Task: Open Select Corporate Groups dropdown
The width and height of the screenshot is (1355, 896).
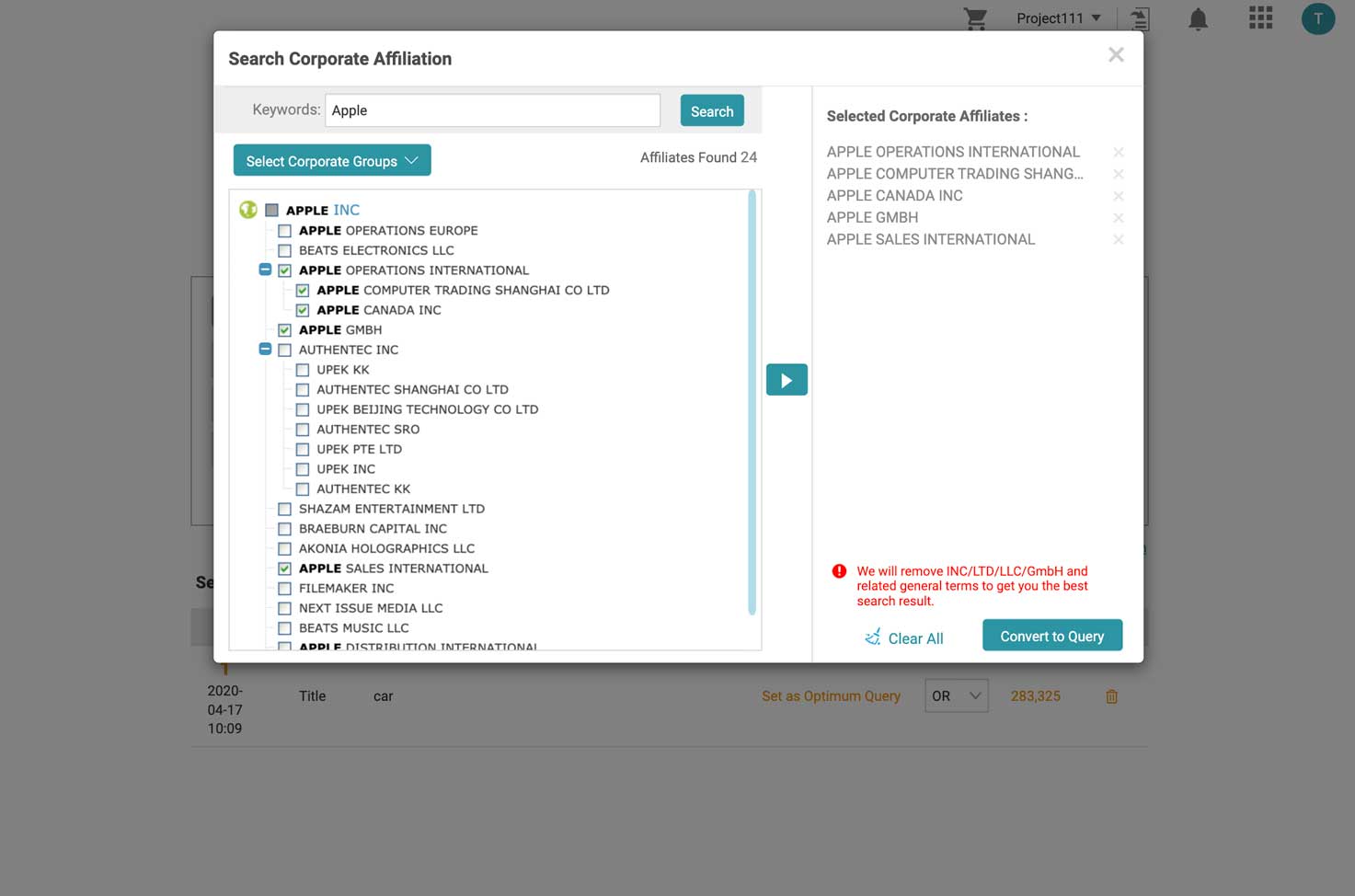Action: 332,161
